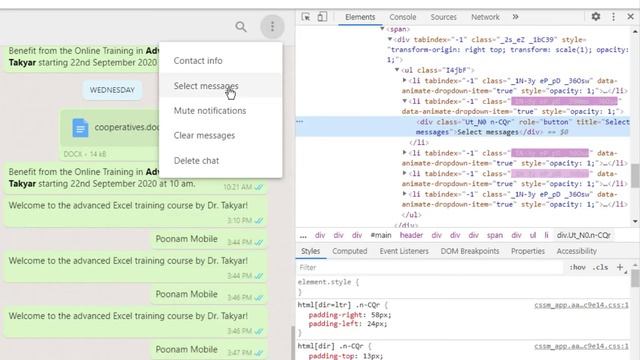The height and width of the screenshot is (360, 640).
Task: Click span in the breadcrumb trail
Action: click(495, 235)
